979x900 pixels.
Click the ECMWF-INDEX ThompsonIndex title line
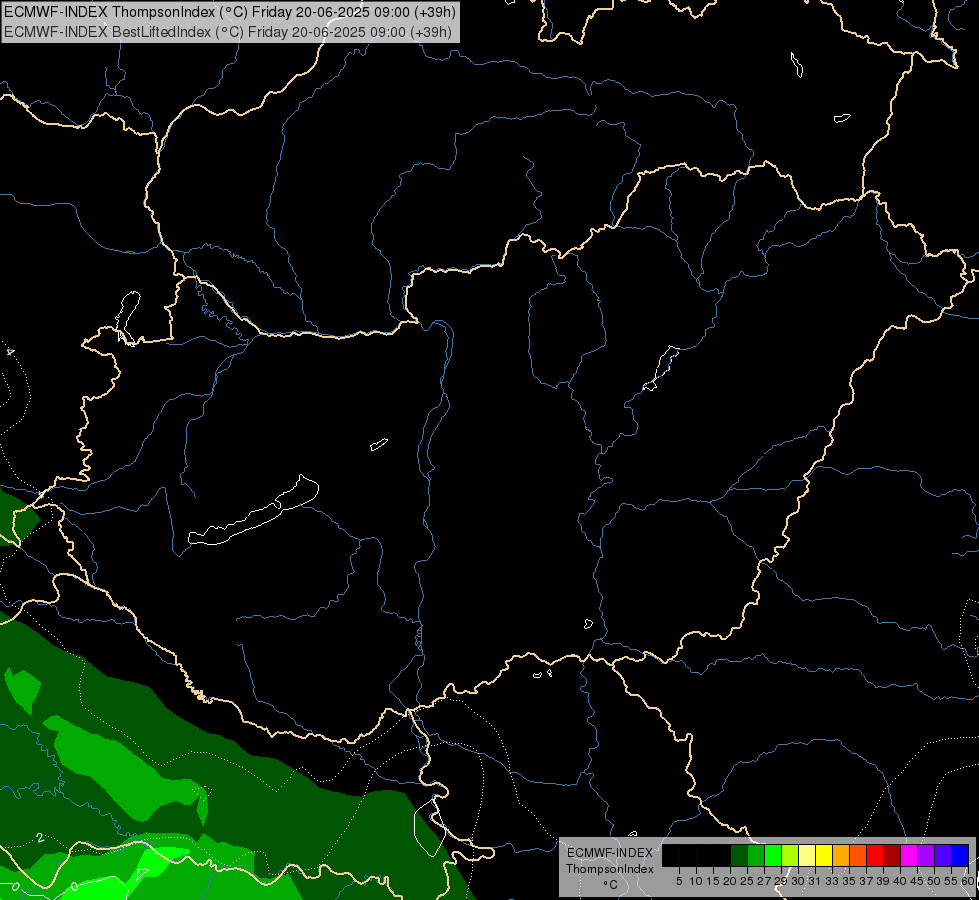coord(230,12)
